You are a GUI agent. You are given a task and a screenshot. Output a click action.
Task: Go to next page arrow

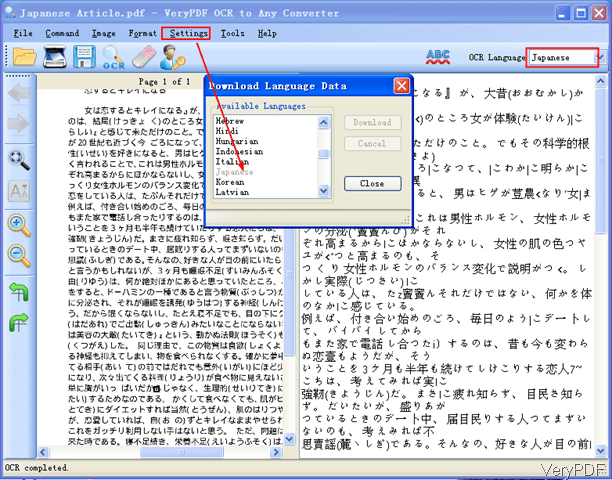(x=19, y=124)
